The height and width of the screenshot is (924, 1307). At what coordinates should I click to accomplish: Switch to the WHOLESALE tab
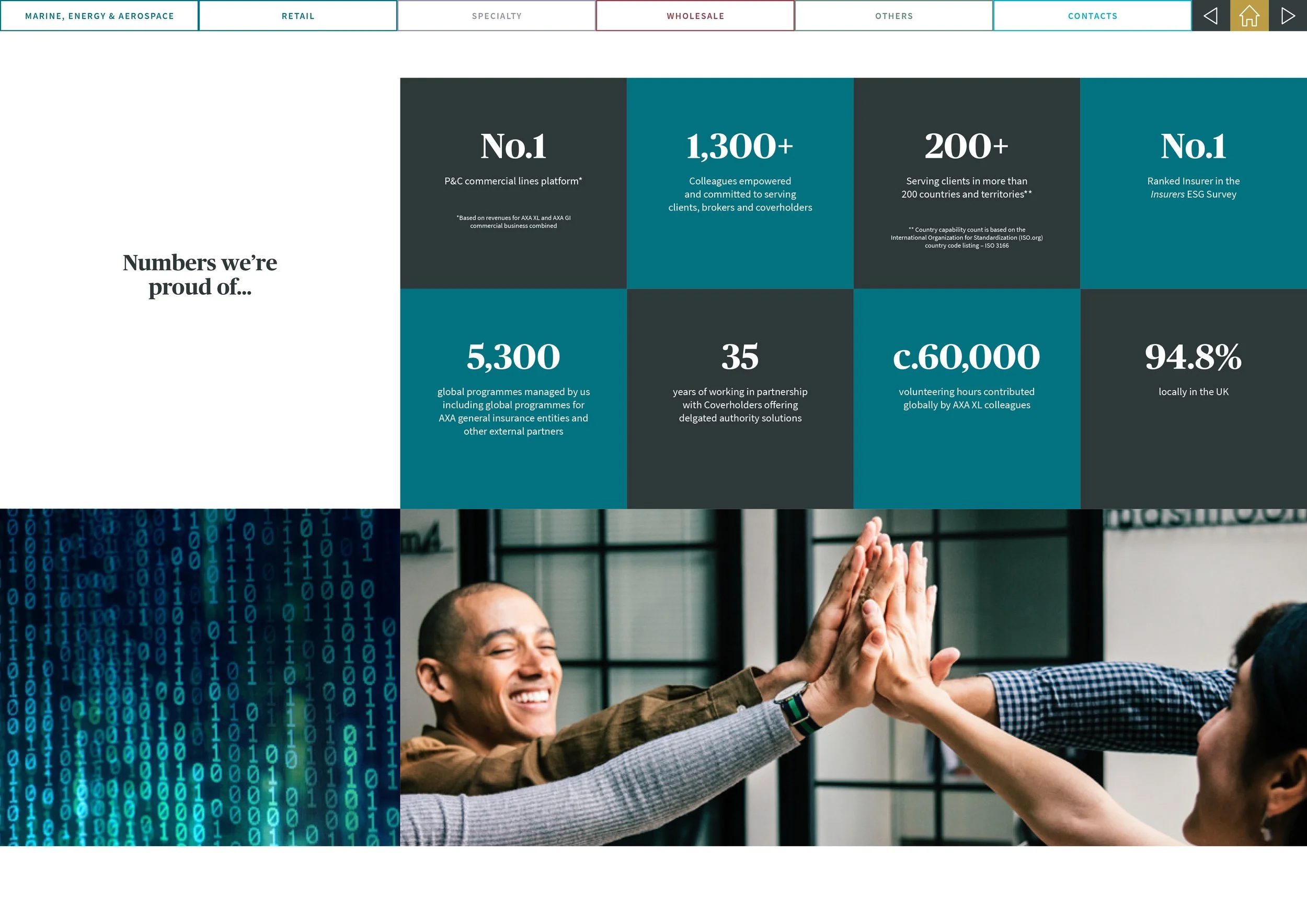point(696,15)
